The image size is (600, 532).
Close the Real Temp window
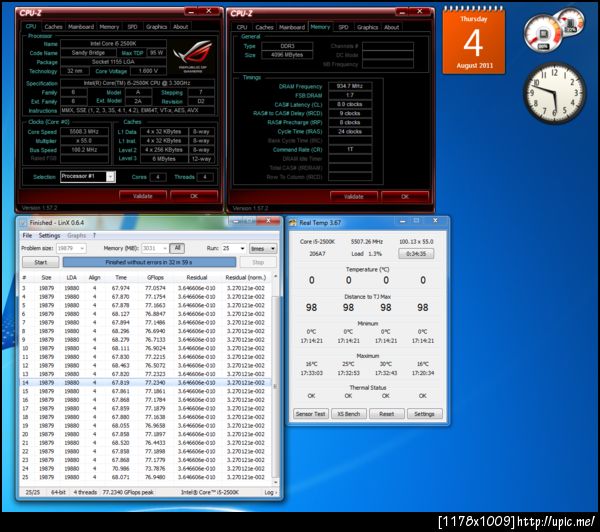(x=435, y=221)
